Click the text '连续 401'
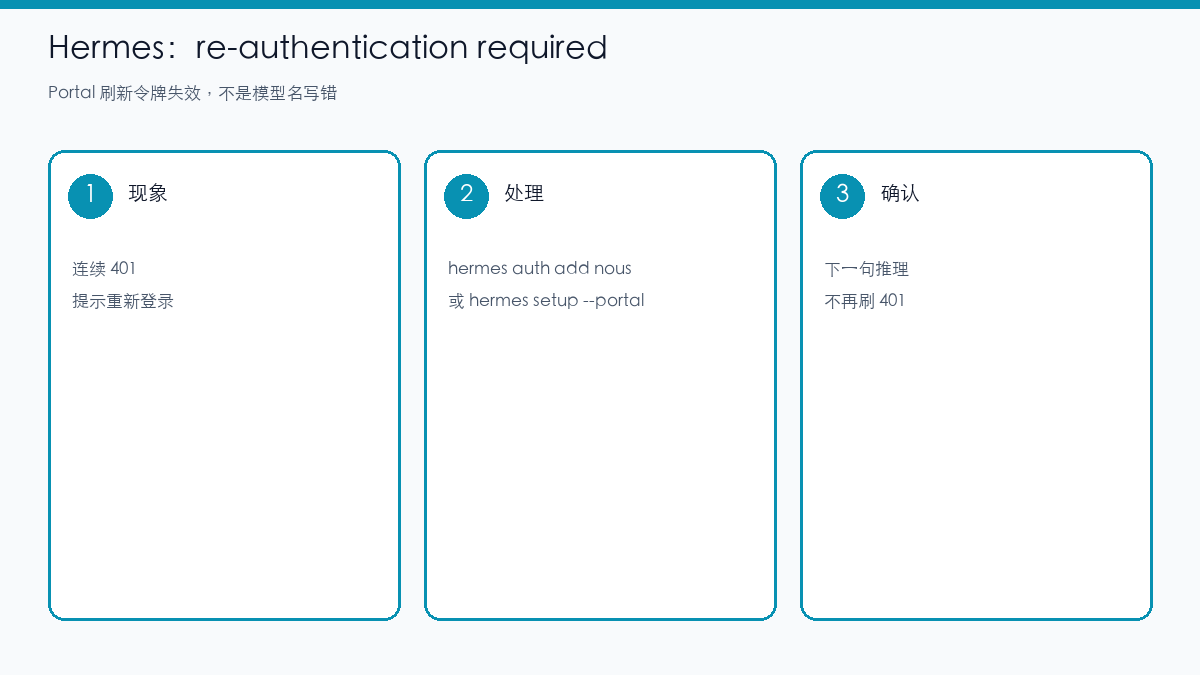The width and height of the screenshot is (1200, 675). tap(104, 268)
